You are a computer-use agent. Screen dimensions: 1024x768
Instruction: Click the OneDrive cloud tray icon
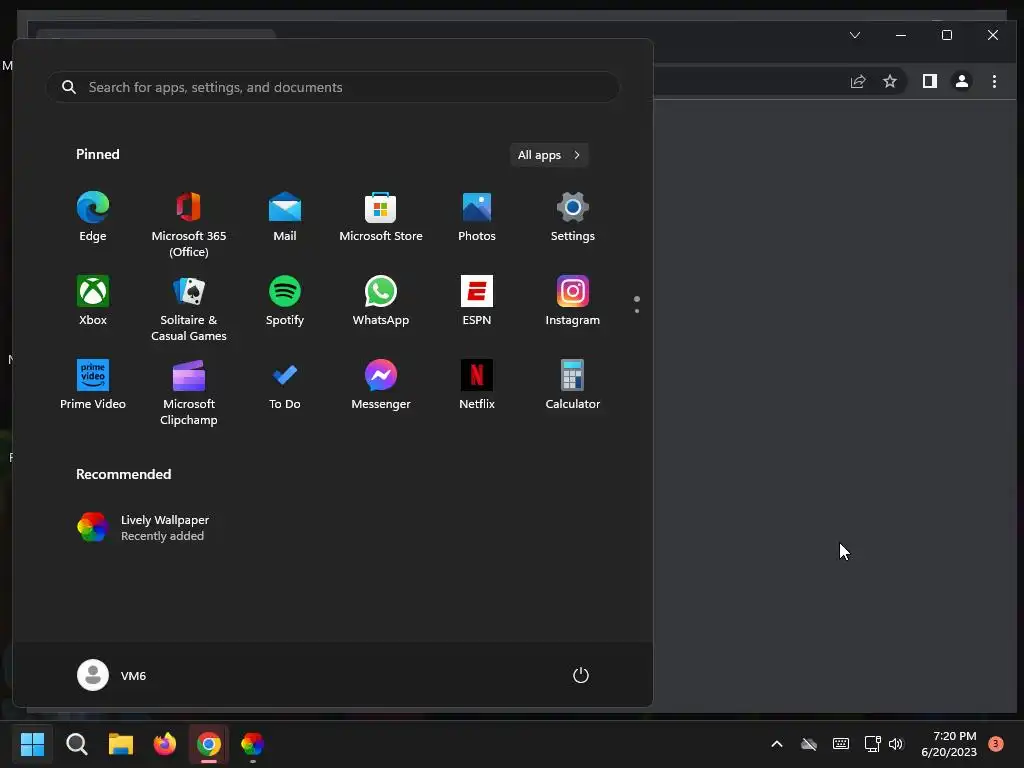pos(809,744)
